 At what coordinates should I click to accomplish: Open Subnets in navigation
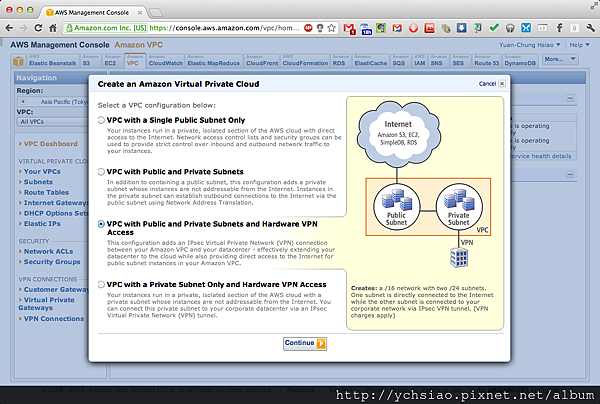click(x=38, y=182)
